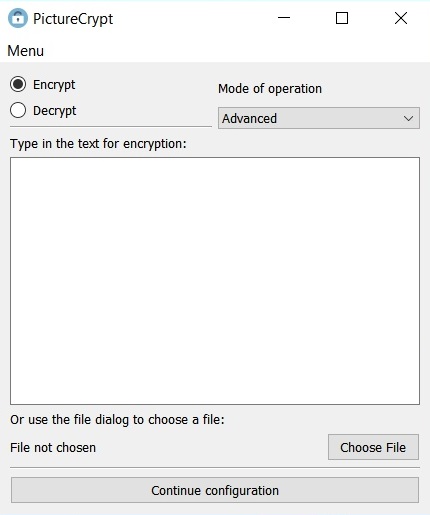Maximize the PictureCrypt window
Viewport: 430px width, 515px height.
coord(342,18)
